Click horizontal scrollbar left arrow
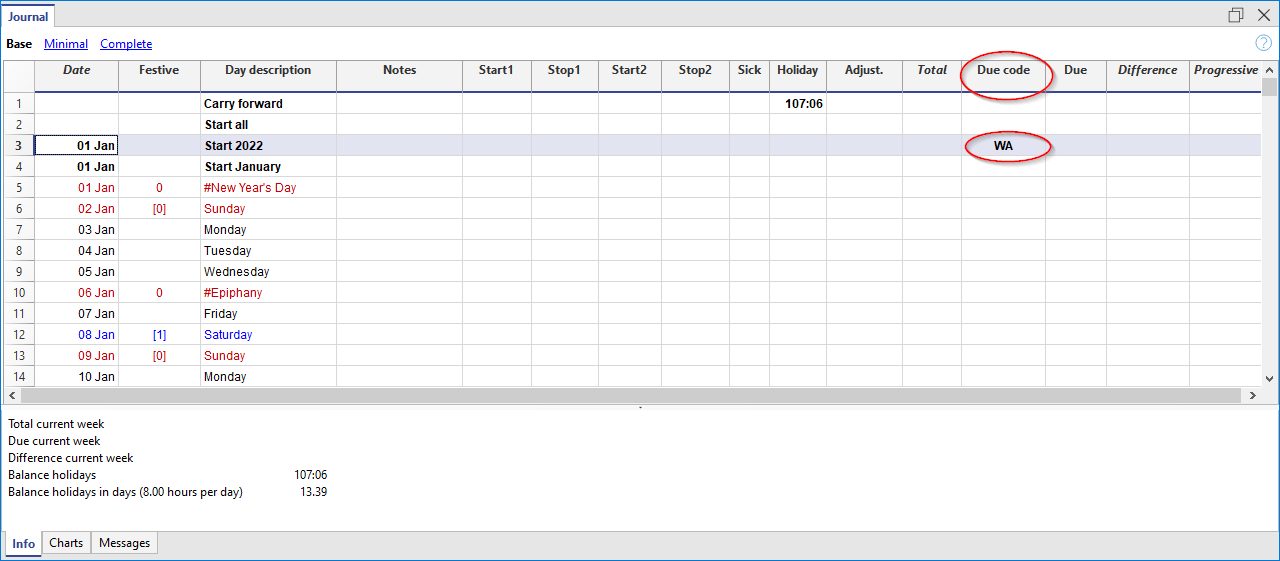 [14, 396]
